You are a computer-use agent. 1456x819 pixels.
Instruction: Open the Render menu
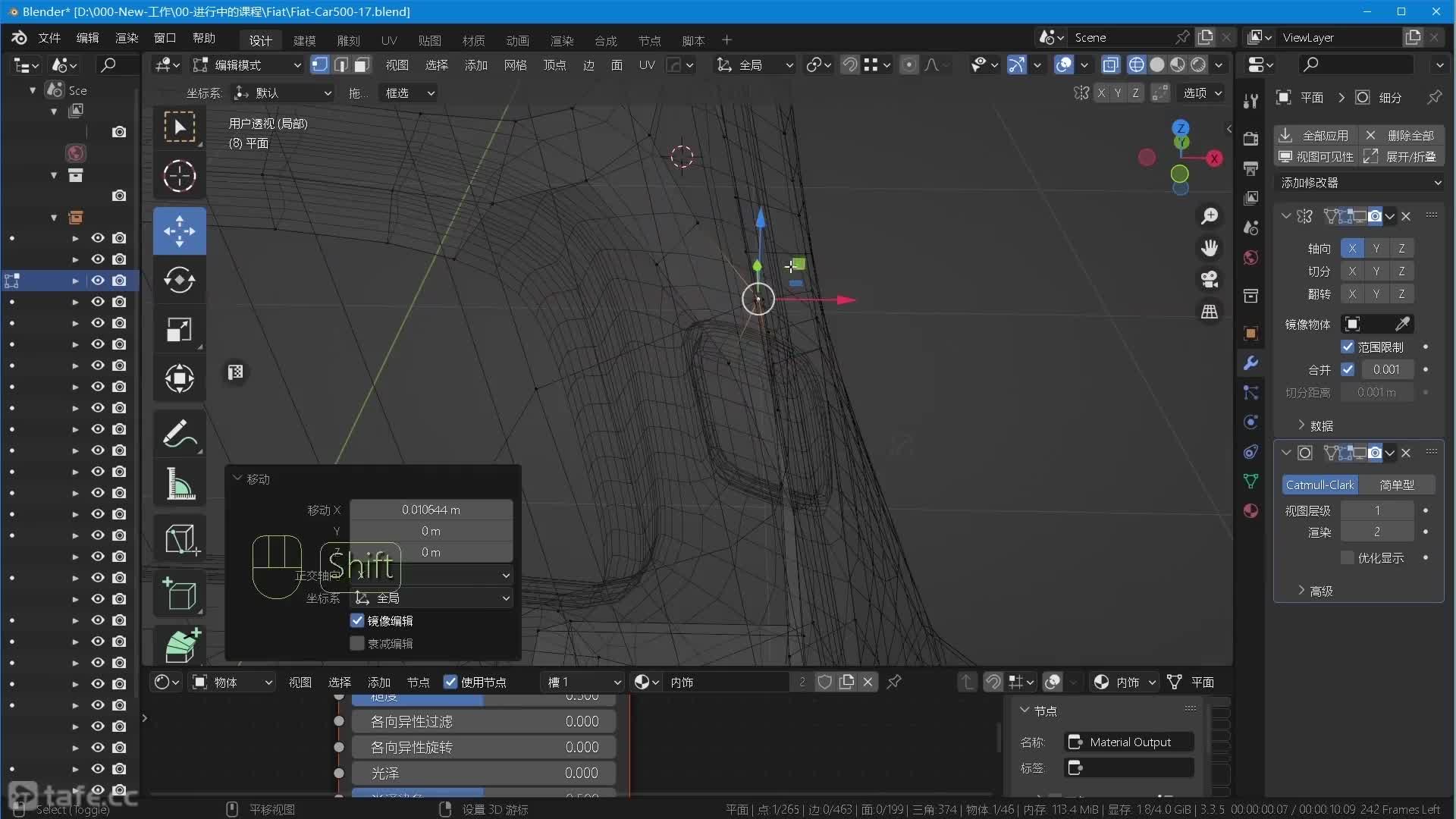pyautogui.click(x=127, y=38)
